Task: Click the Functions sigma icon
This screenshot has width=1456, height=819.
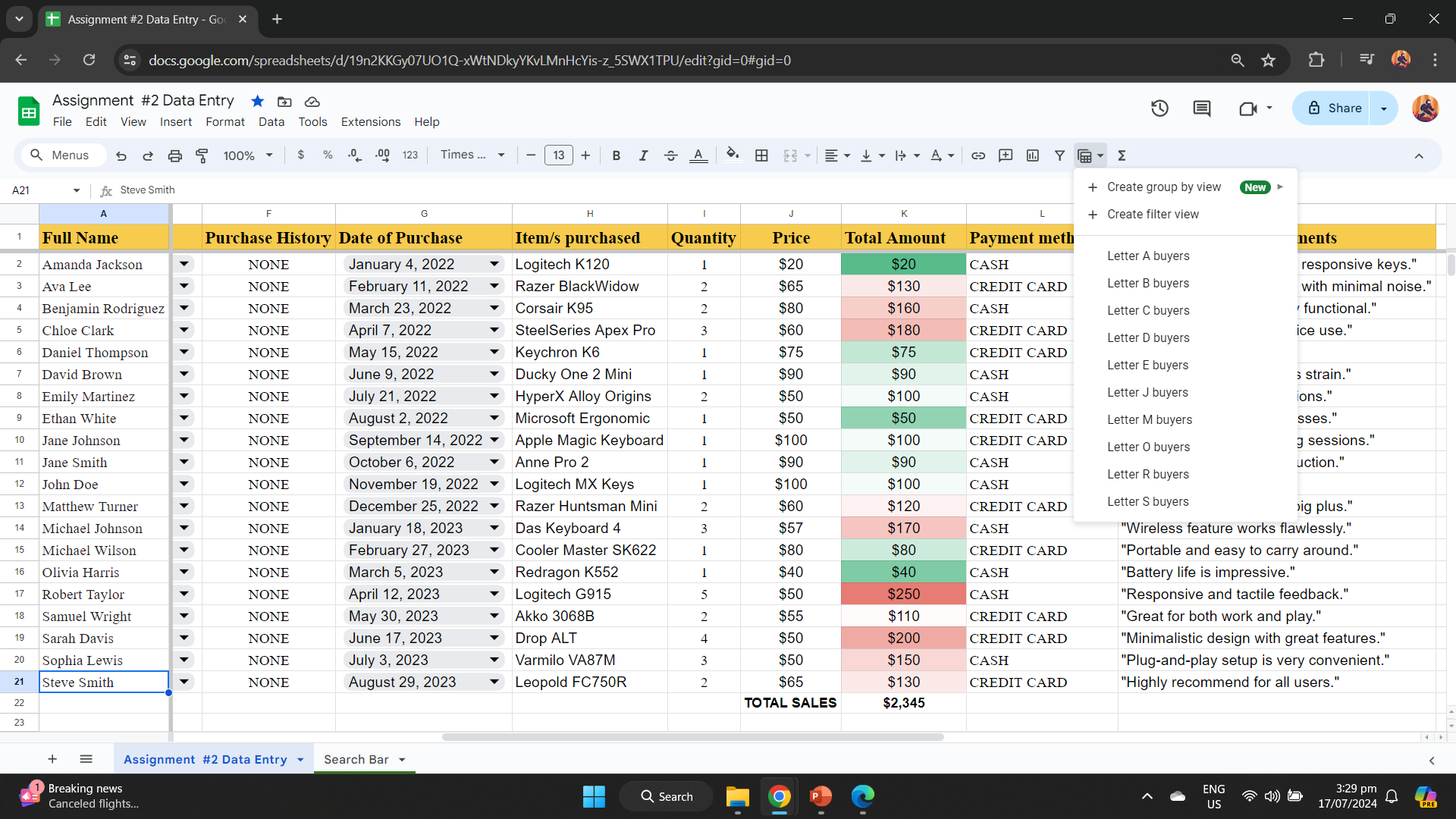Action: click(x=1122, y=155)
